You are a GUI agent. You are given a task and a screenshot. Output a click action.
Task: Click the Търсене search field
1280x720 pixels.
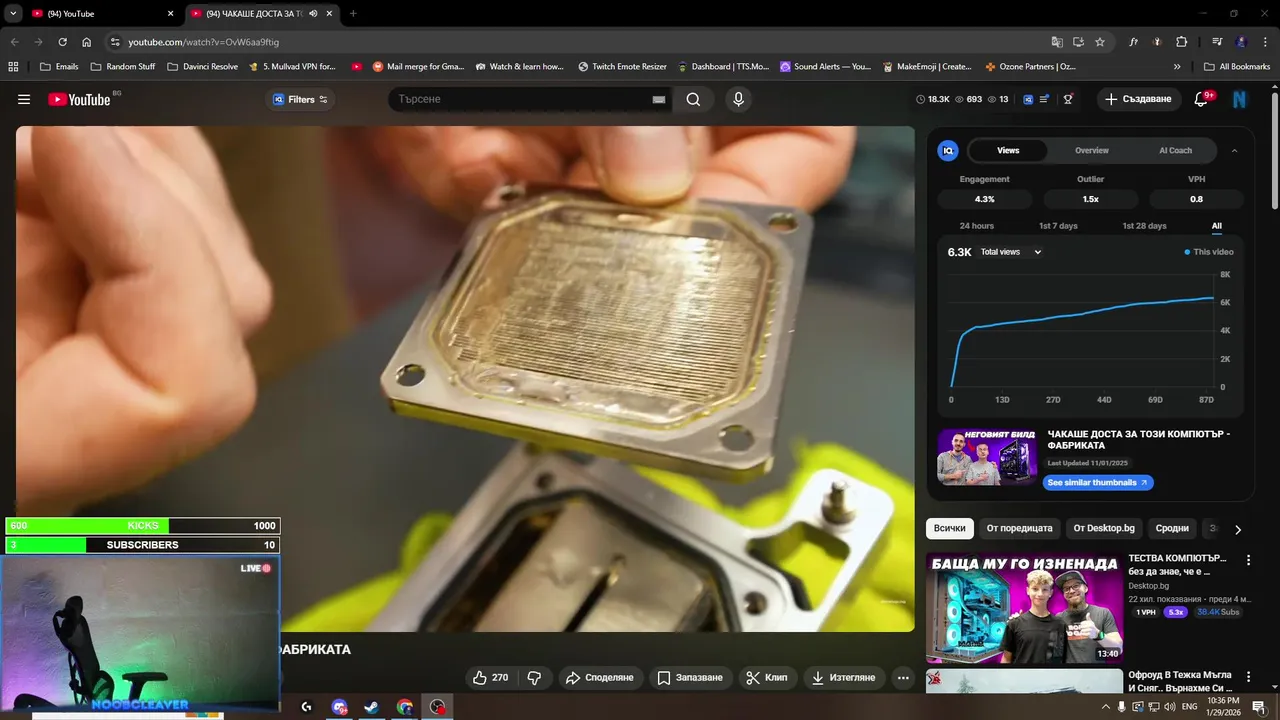[x=520, y=99]
